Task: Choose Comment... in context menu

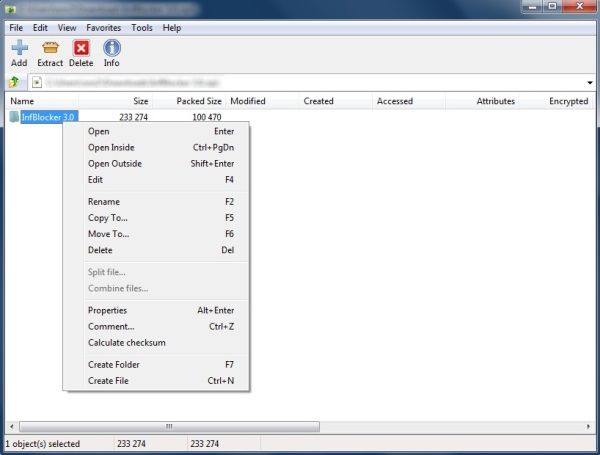Action: [156, 326]
